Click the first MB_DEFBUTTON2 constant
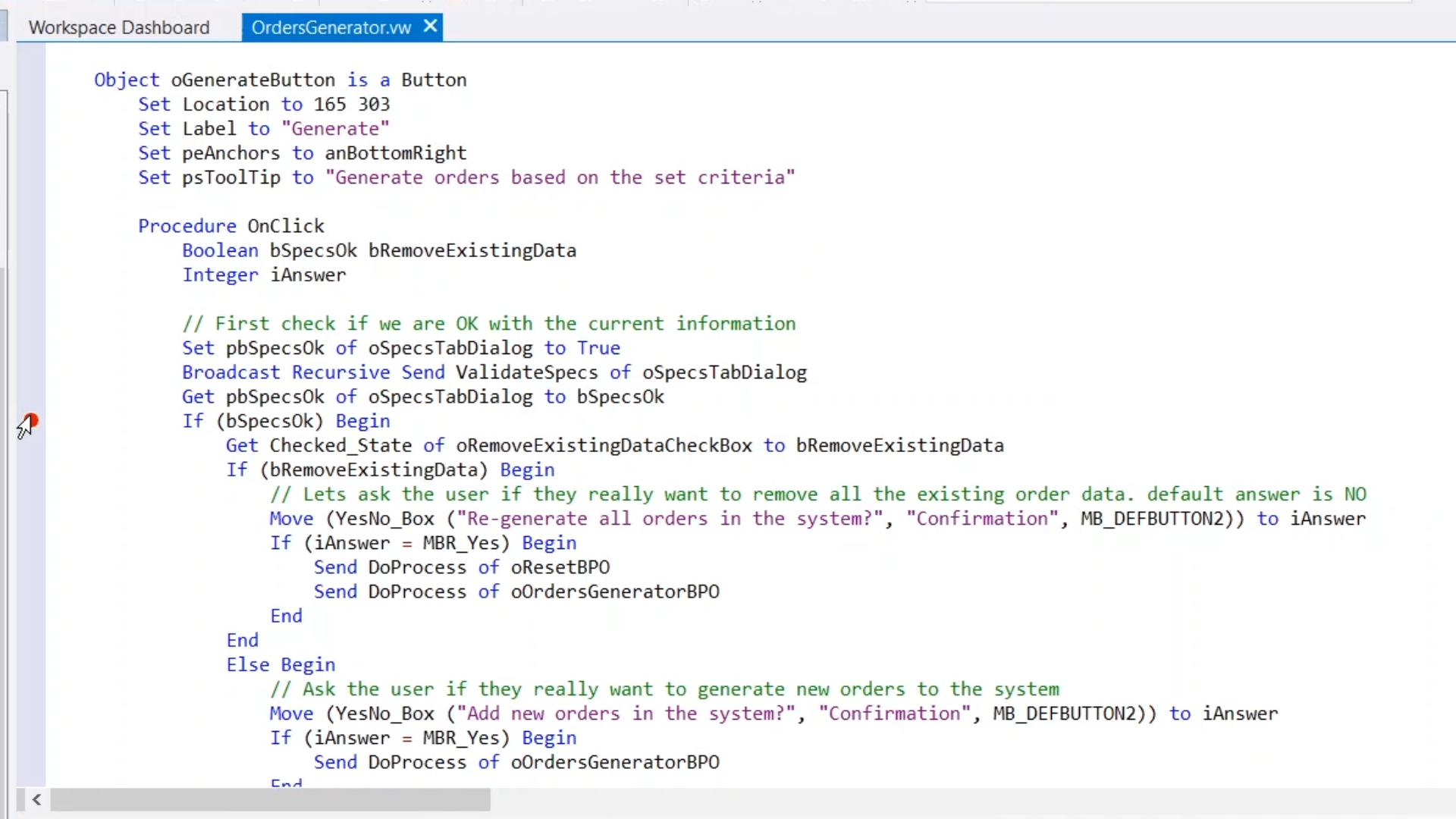 click(x=1153, y=519)
